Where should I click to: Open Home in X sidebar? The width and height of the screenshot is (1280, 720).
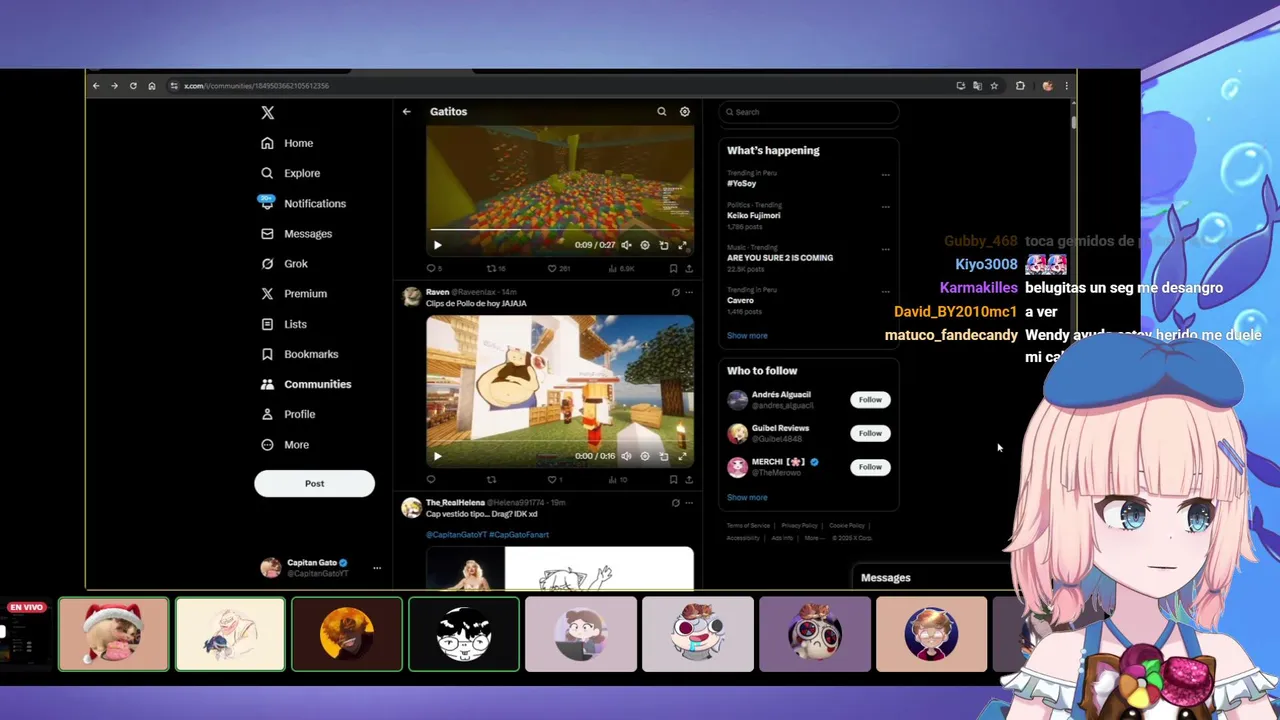pos(287,143)
